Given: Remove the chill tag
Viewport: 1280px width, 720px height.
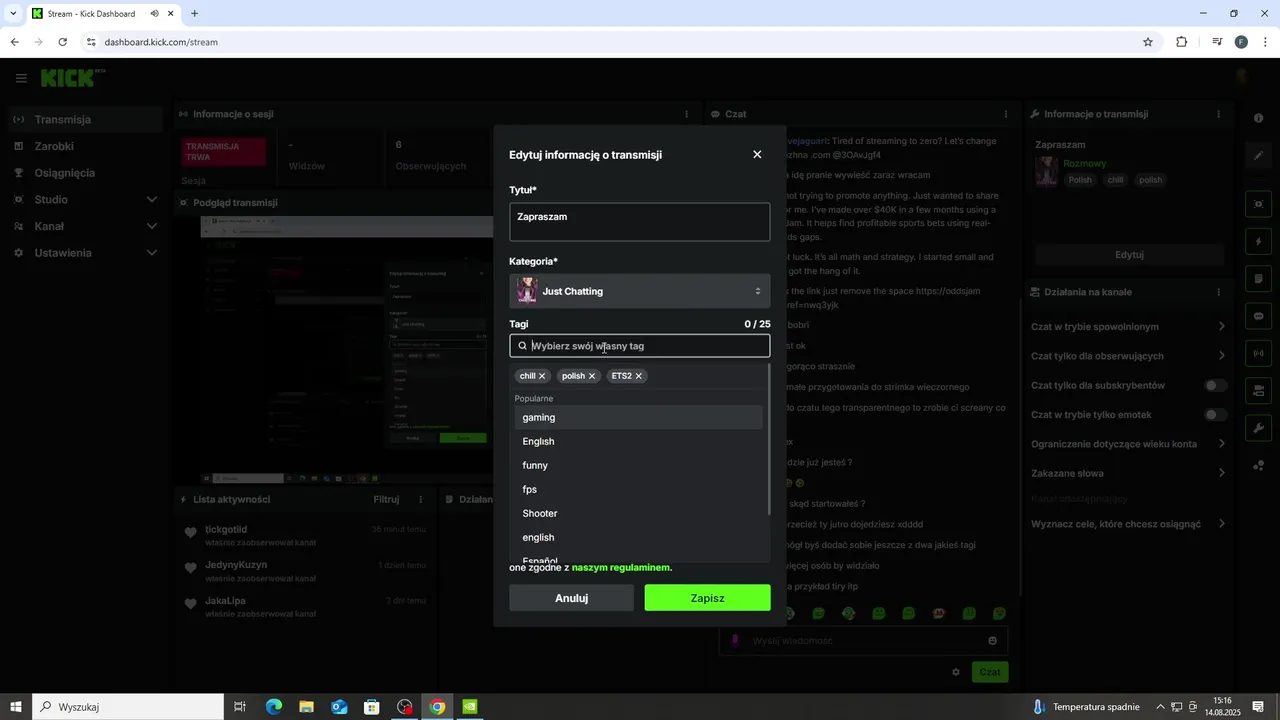Looking at the screenshot, I should click(x=542, y=376).
